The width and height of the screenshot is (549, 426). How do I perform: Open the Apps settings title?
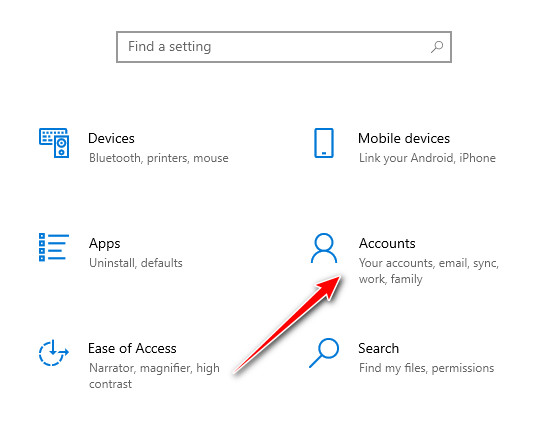click(x=104, y=244)
